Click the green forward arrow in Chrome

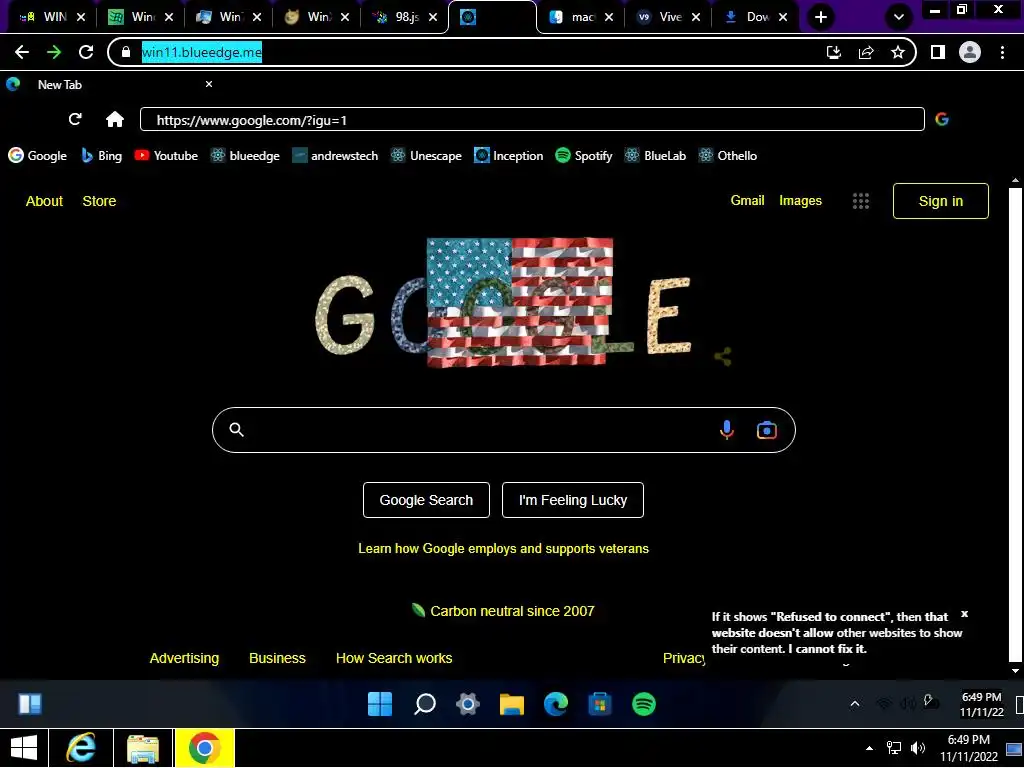[54, 52]
